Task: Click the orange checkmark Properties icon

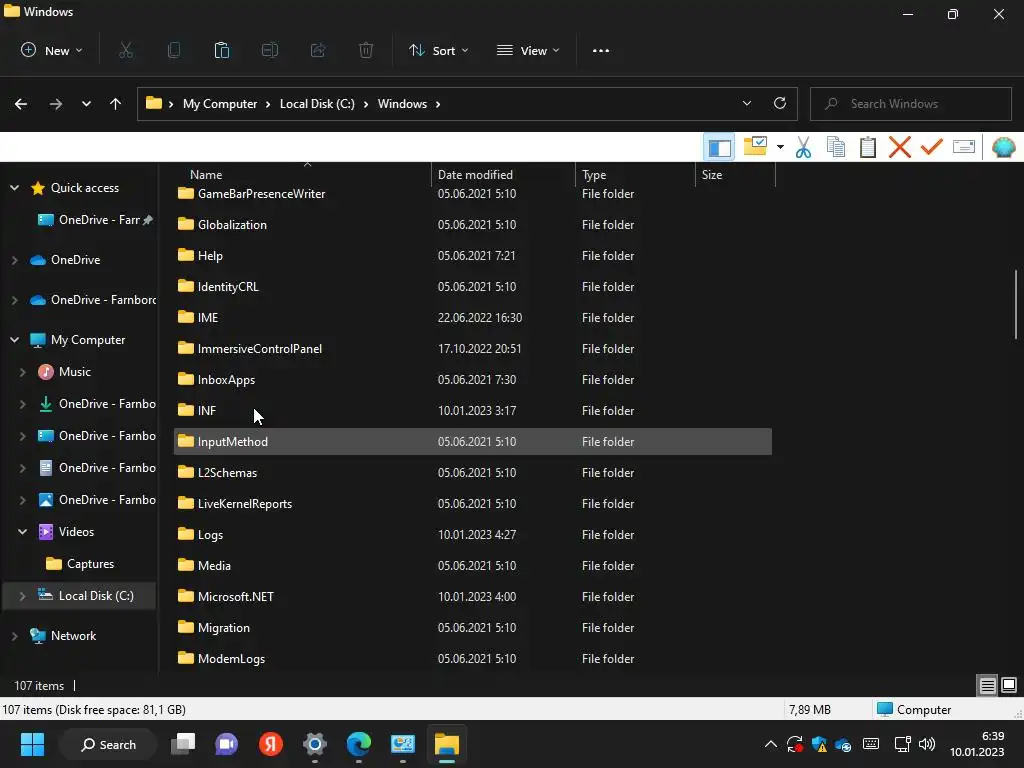Action: pyautogui.click(x=932, y=147)
